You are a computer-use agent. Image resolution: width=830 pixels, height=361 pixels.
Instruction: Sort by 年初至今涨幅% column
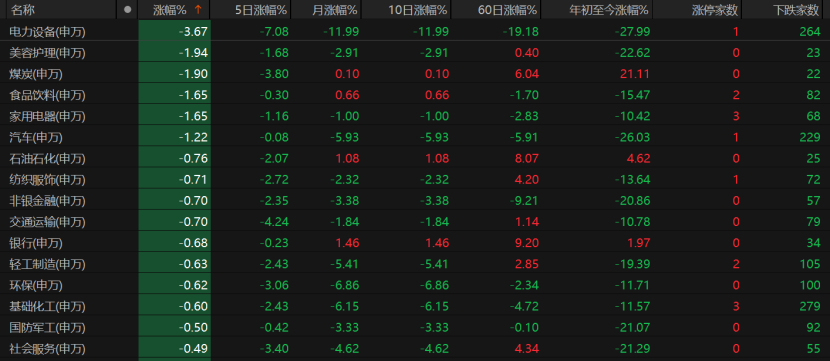tap(609, 10)
